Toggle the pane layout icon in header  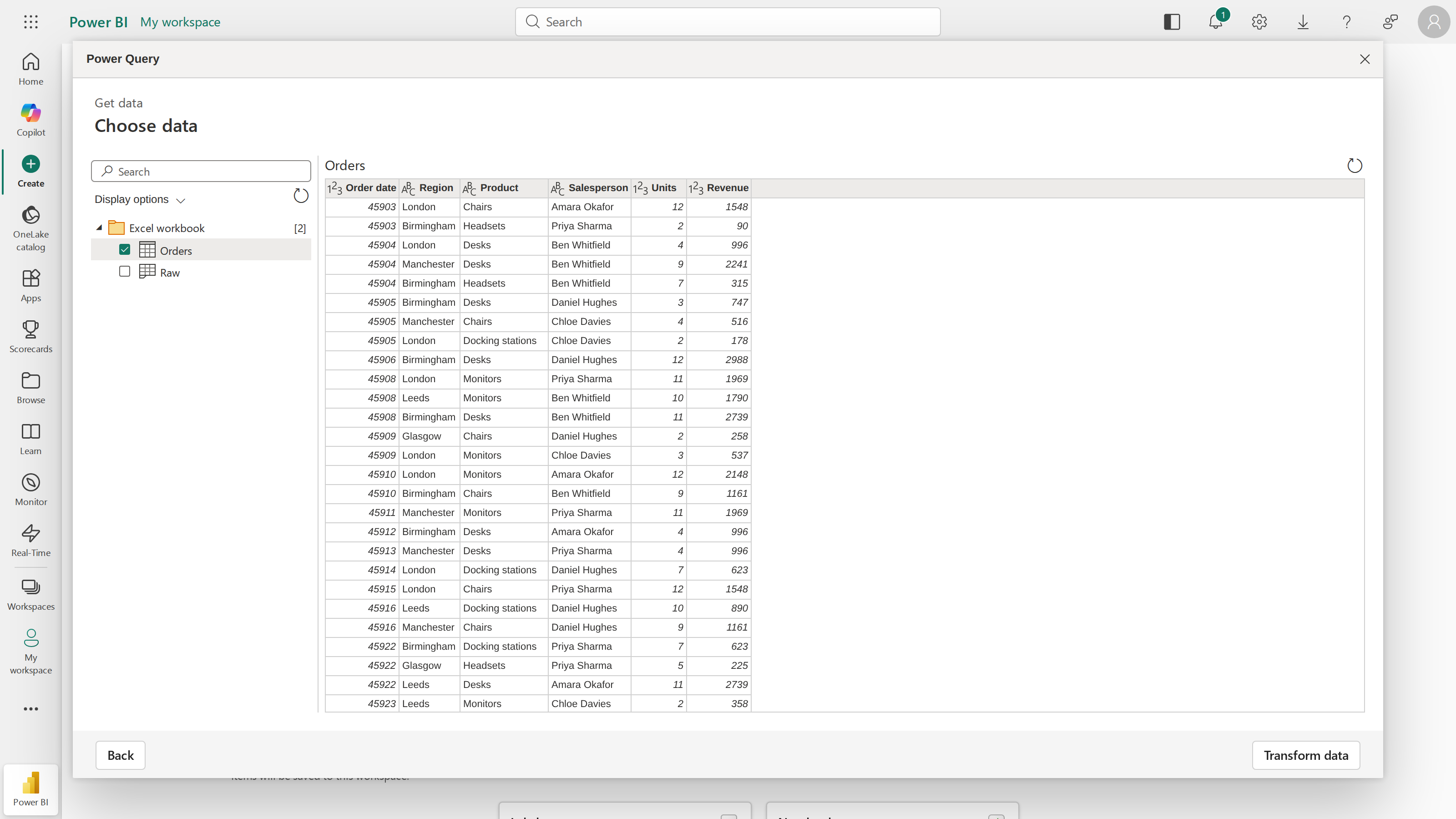tap(1172, 22)
